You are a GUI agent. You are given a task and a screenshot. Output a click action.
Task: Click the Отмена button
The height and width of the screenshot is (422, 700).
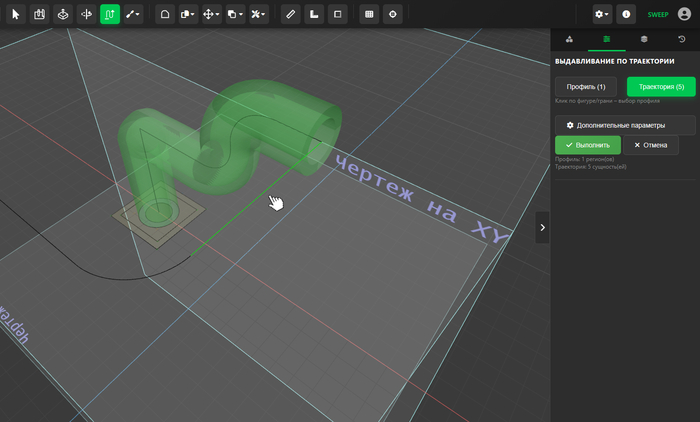[650, 145]
